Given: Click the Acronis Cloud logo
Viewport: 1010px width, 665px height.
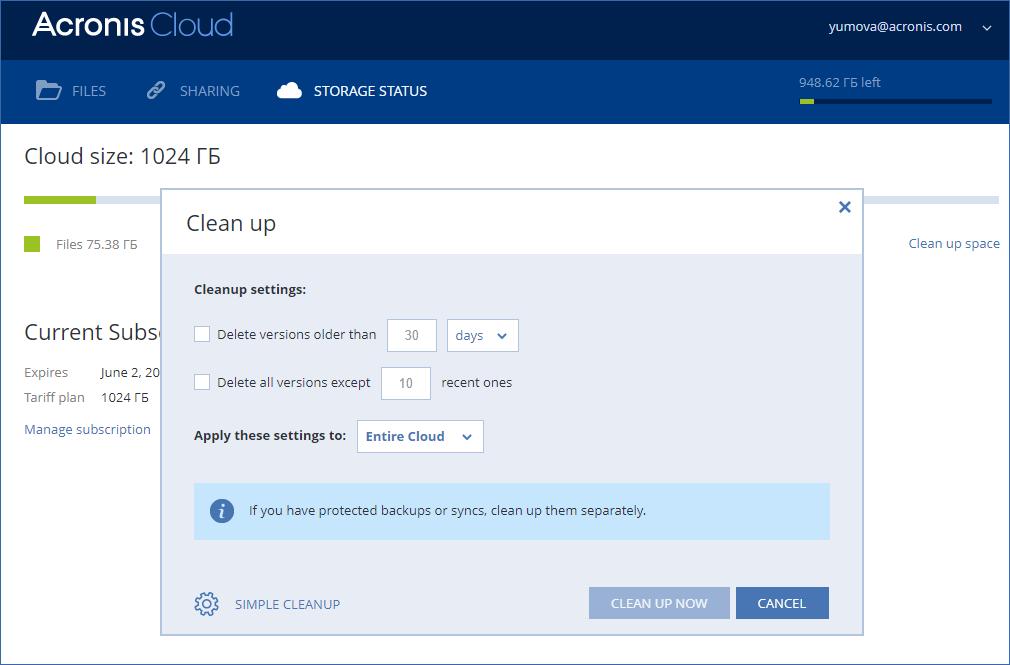Looking at the screenshot, I should [x=132, y=25].
